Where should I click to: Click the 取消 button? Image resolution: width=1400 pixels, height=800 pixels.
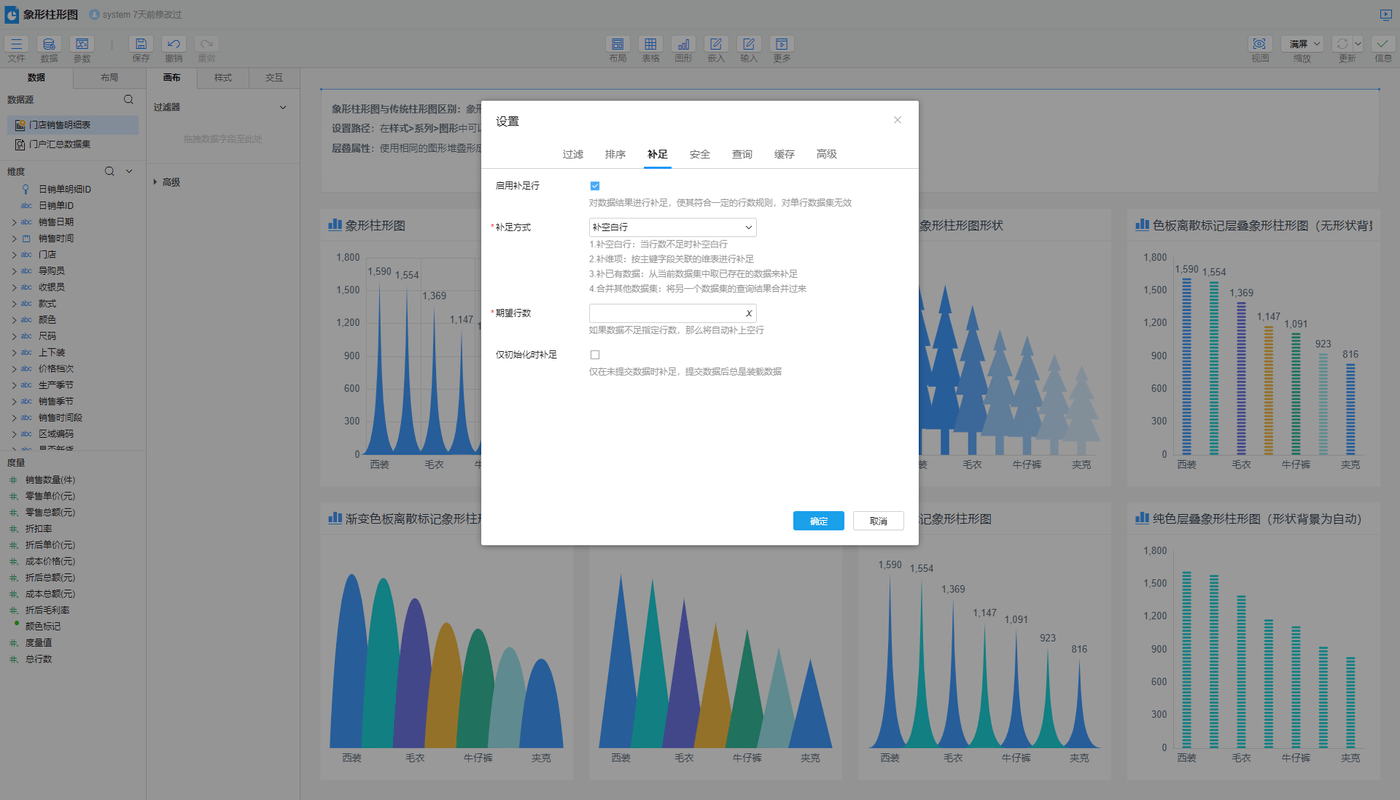(x=878, y=521)
